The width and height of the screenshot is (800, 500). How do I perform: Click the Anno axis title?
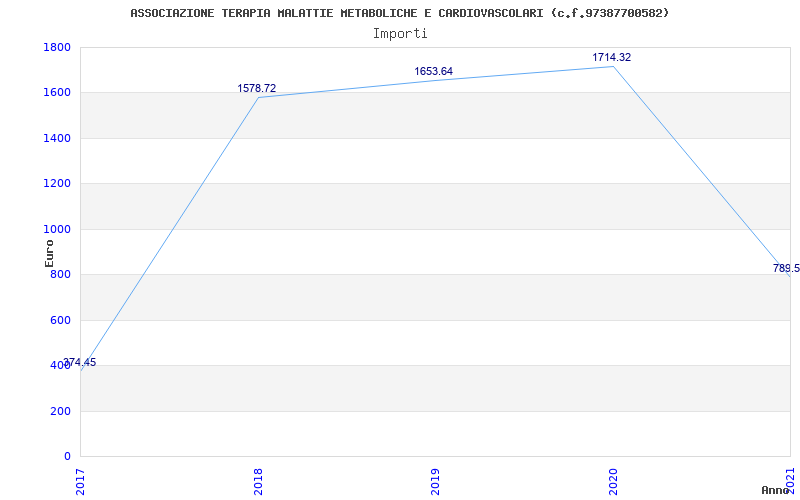(776, 490)
